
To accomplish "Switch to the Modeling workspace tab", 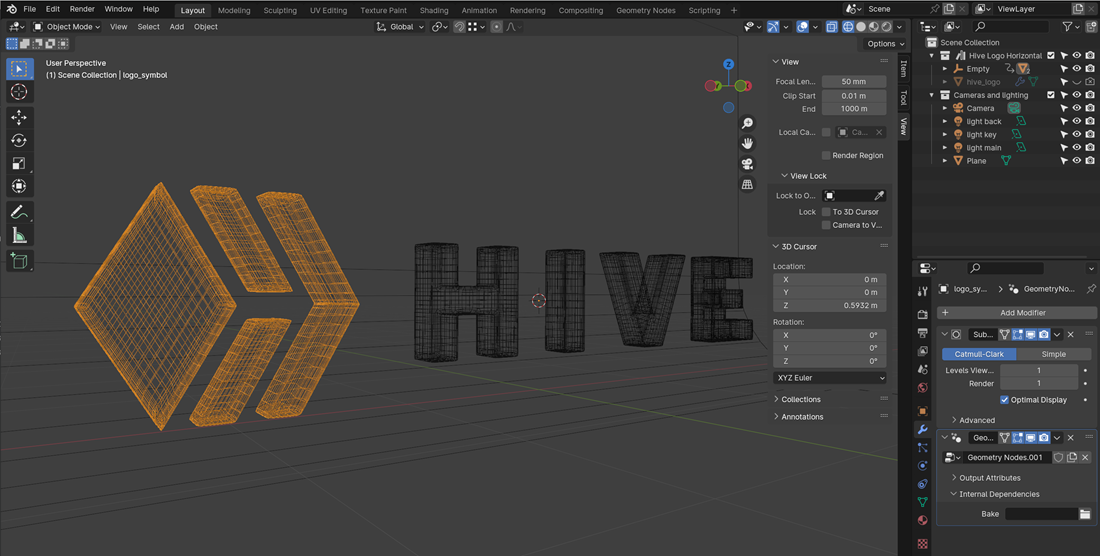I will pos(234,11).
